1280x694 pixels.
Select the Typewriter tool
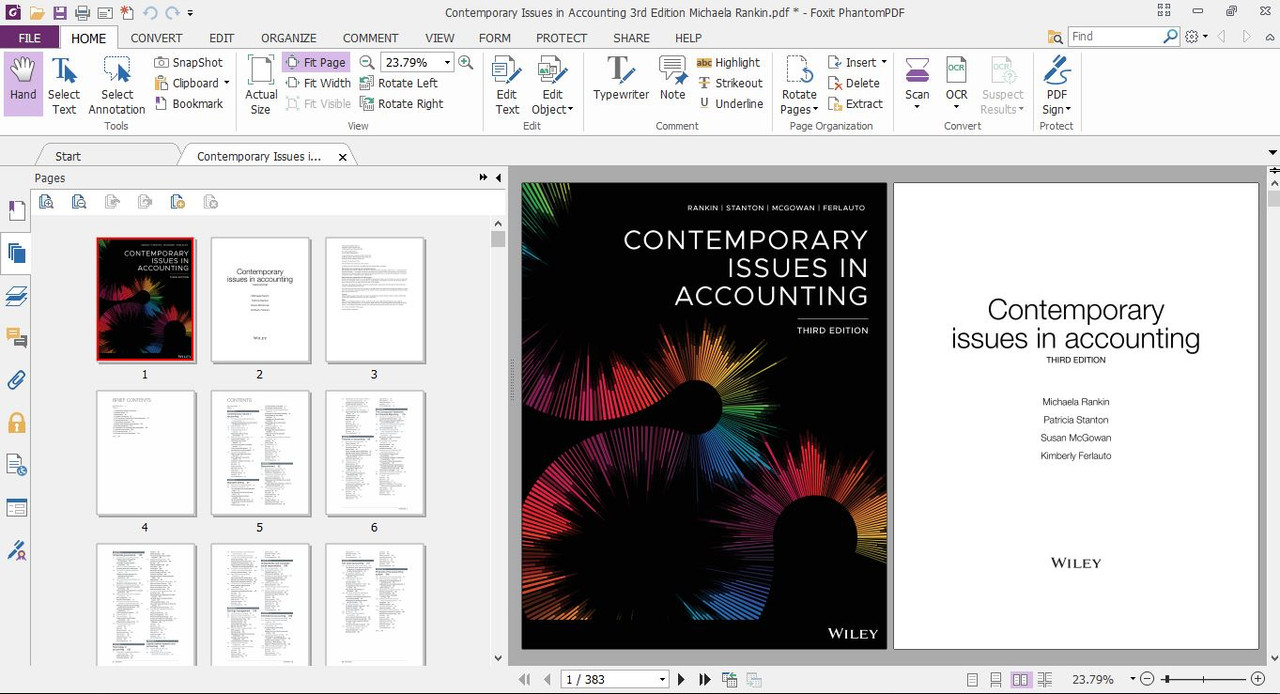[620, 78]
